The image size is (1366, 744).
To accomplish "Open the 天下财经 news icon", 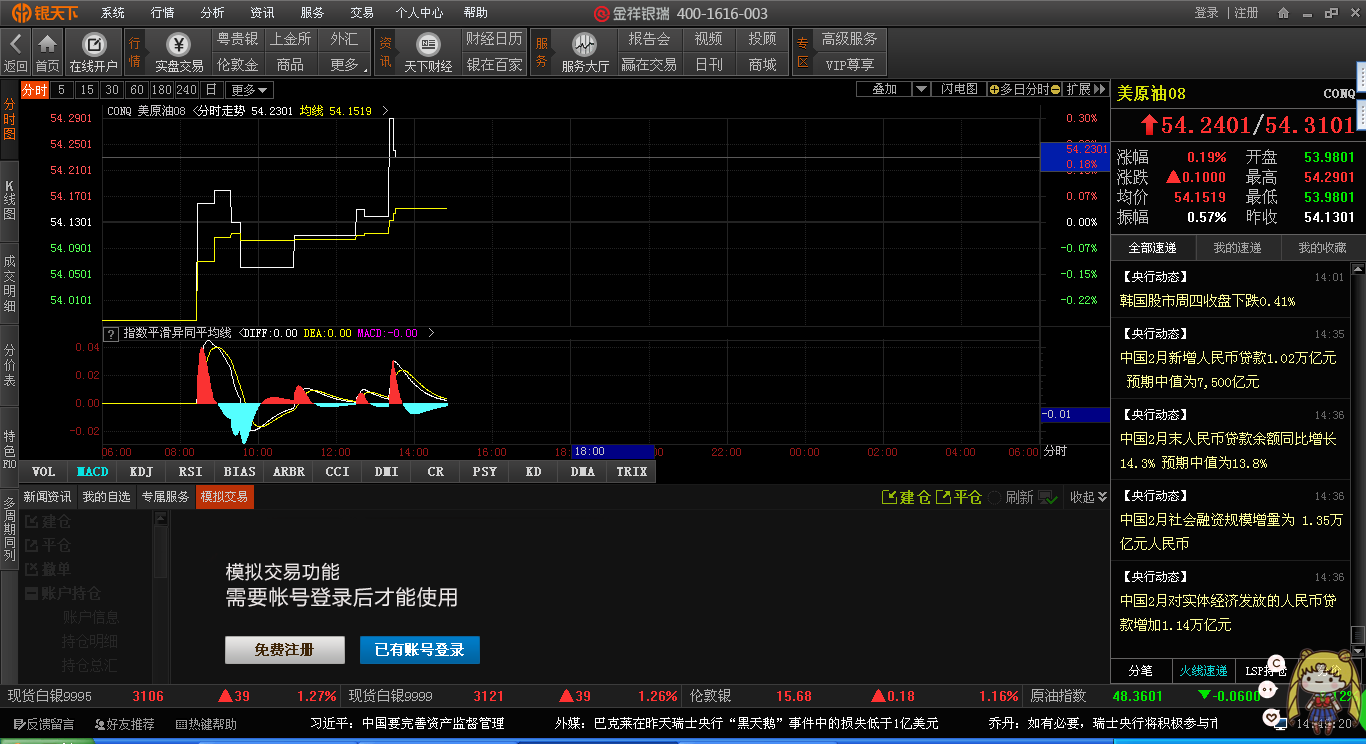I will pyautogui.click(x=428, y=44).
